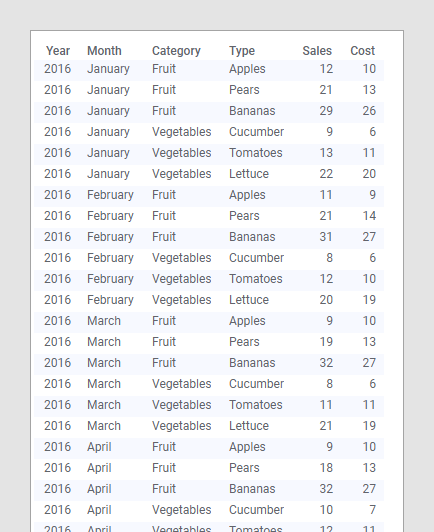Select the January Pears row
This screenshot has width=434, height=532.
click(209, 92)
